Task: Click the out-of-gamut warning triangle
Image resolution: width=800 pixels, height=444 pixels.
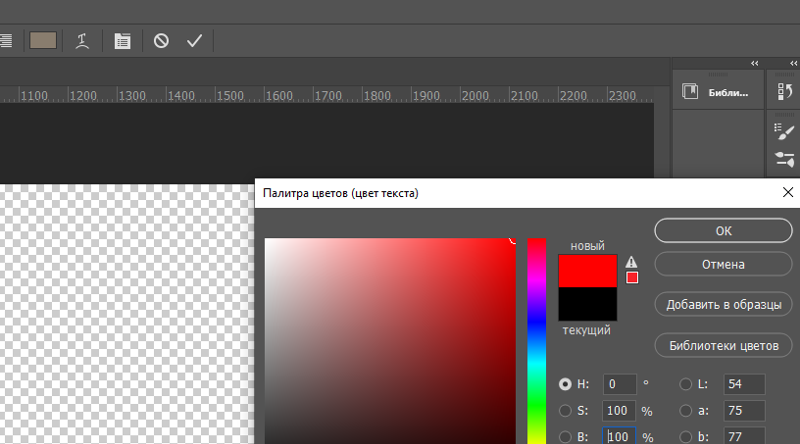Action: (x=632, y=262)
